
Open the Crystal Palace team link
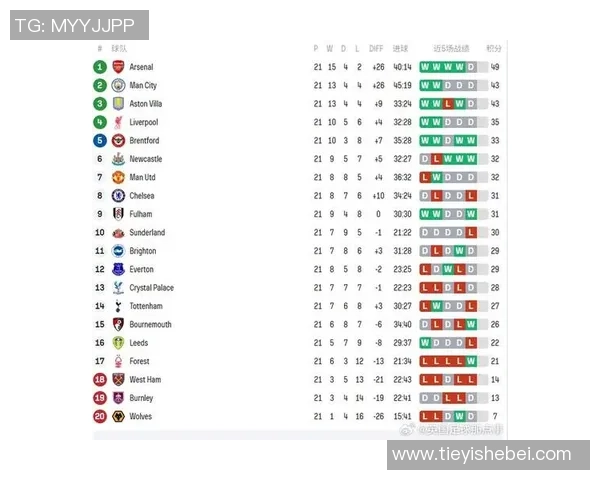[x=151, y=288]
